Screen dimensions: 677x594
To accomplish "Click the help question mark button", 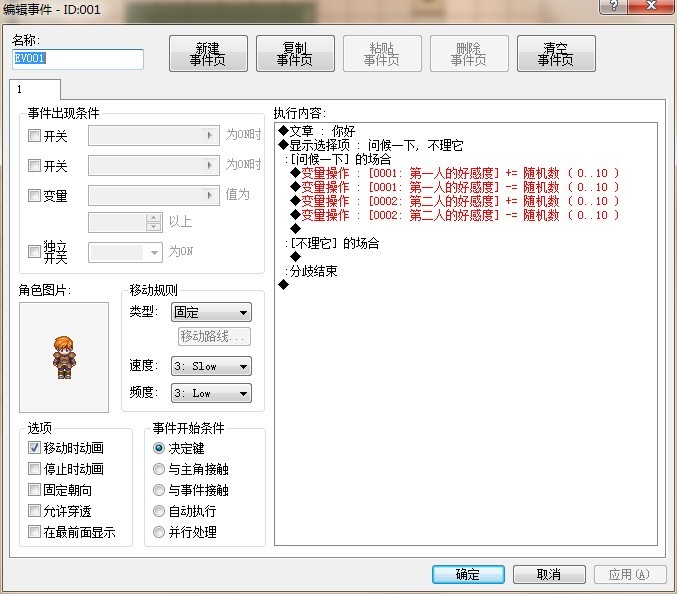I will click(613, 6).
